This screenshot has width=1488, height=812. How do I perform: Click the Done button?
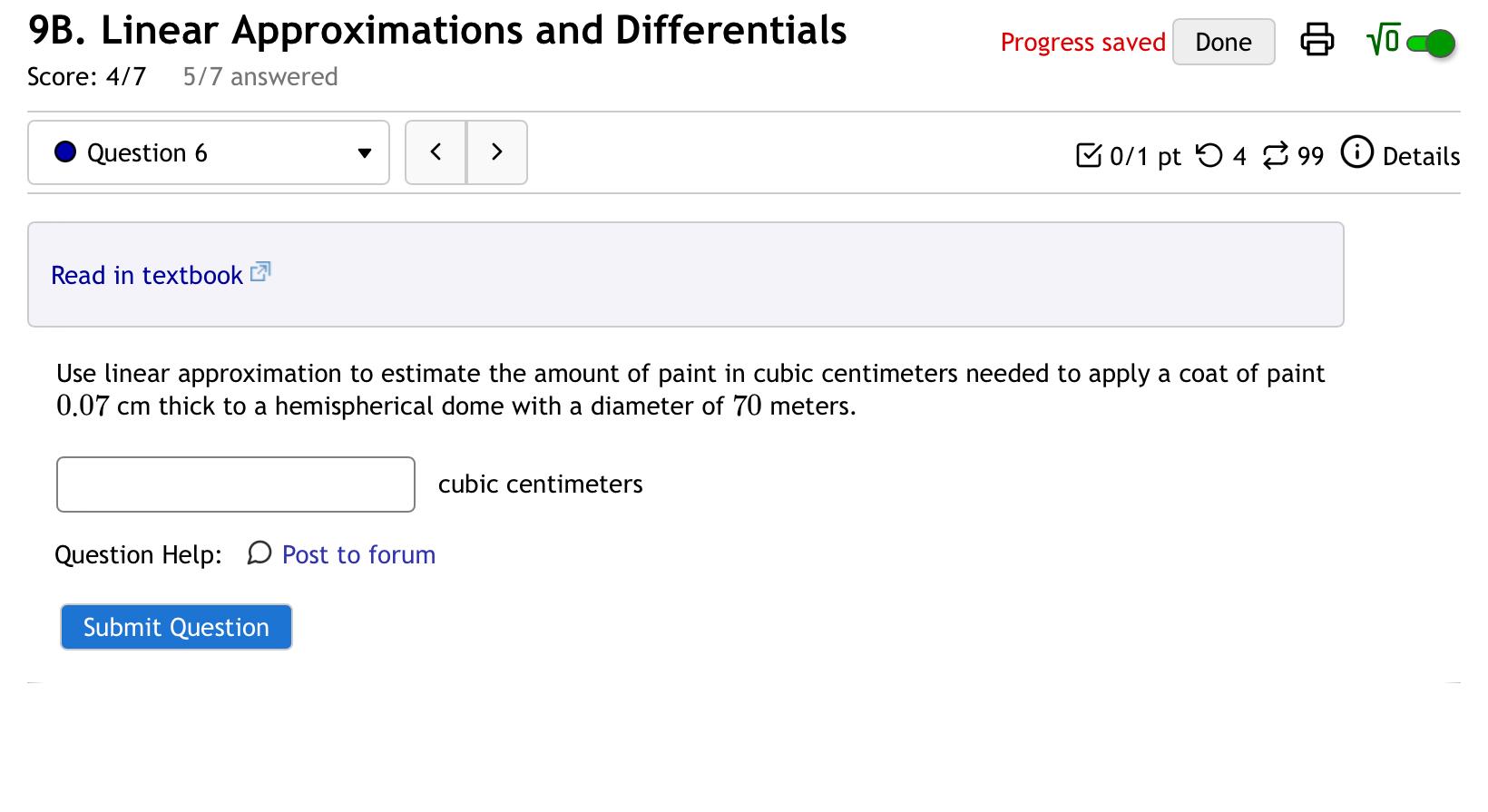pos(1223,42)
